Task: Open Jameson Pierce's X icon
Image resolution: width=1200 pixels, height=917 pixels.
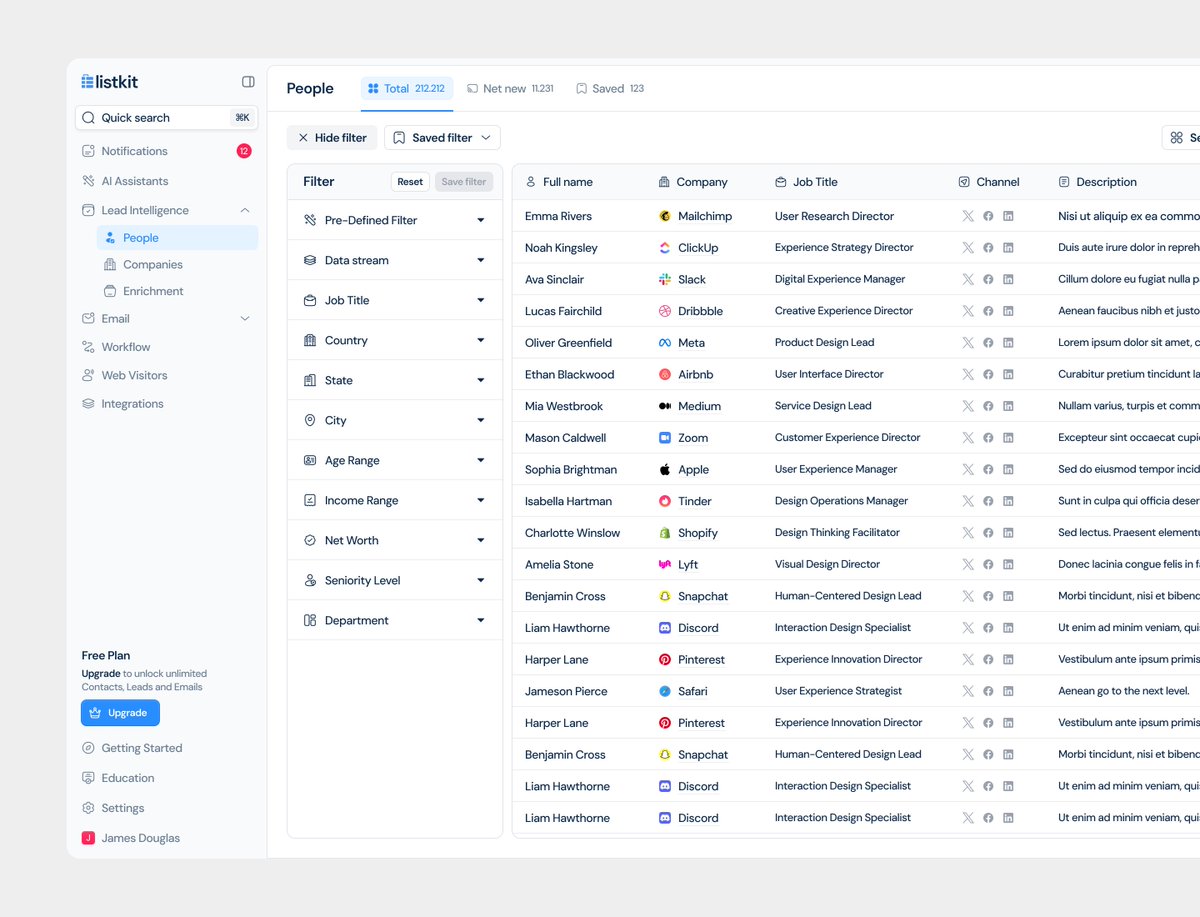Action: point(967,691)
